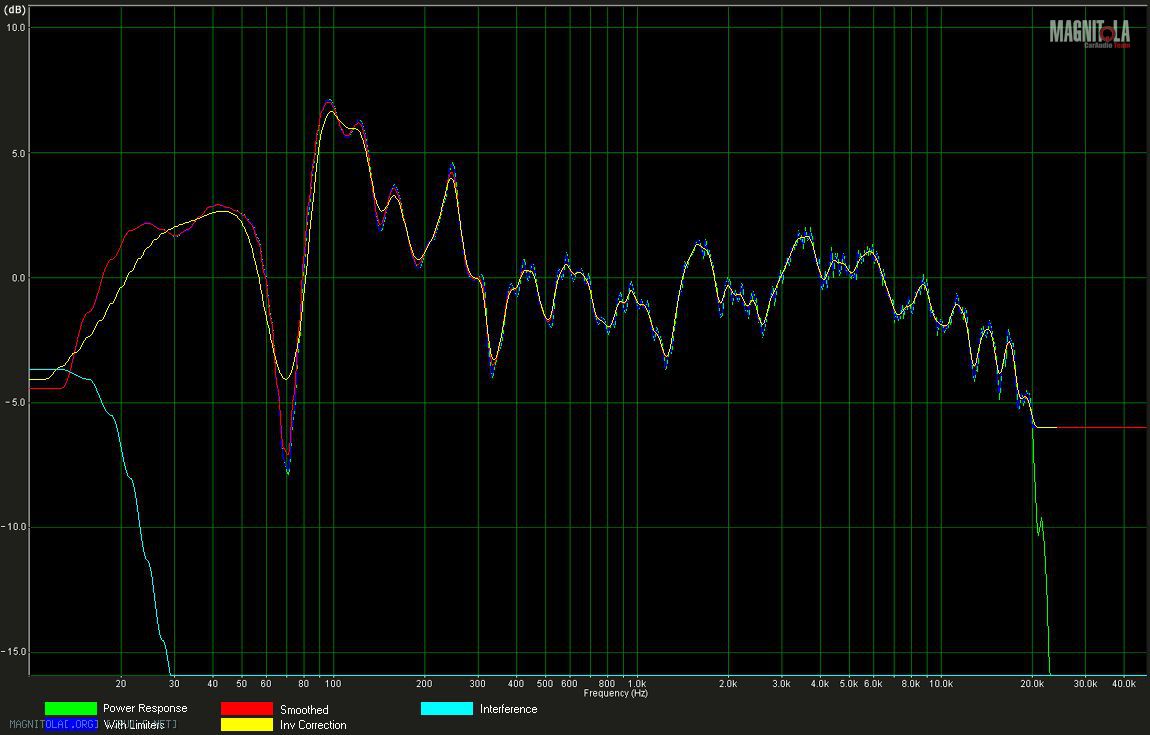Select the yellow Inv Correction swatch

click(246, 725)
